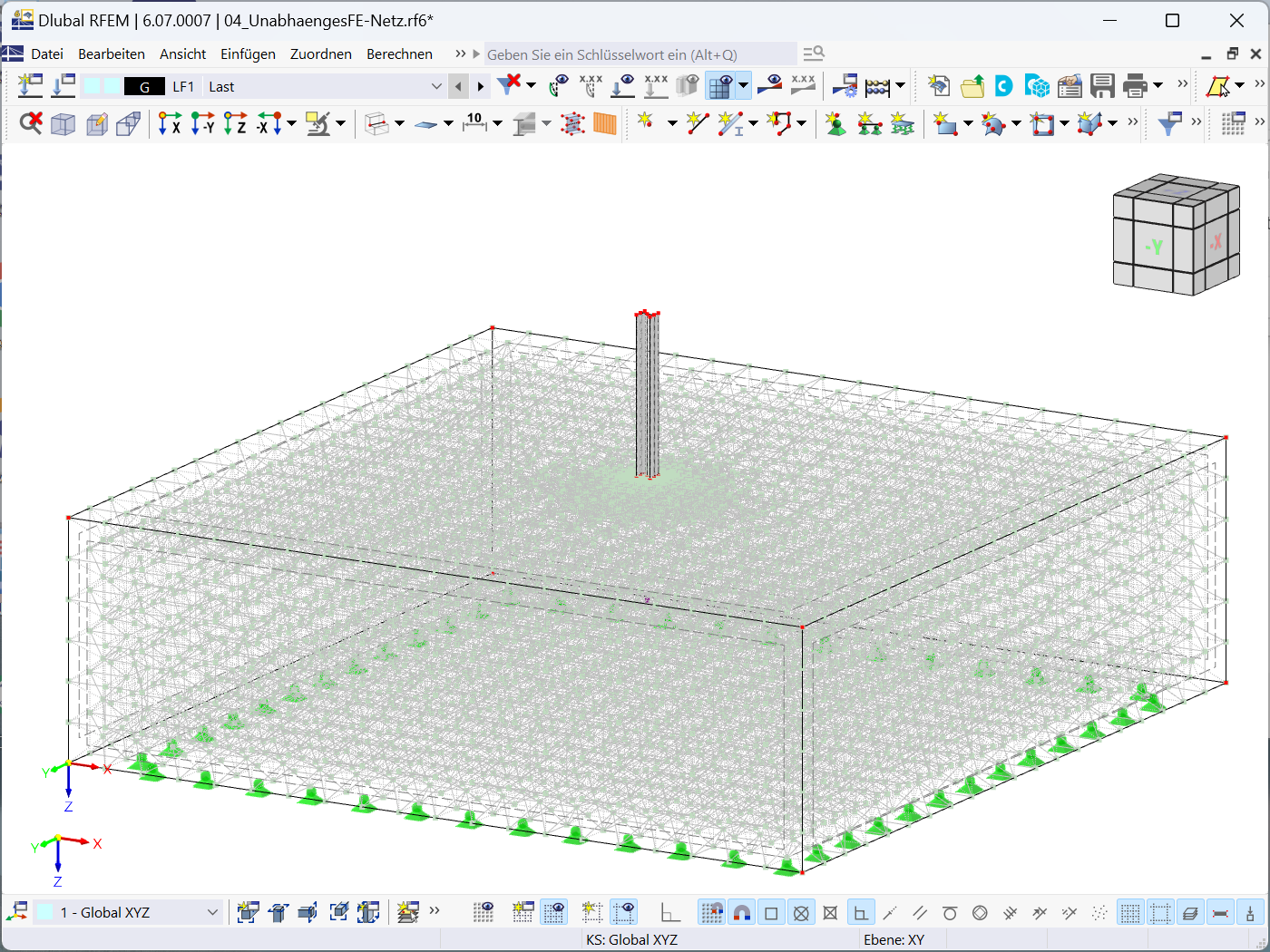The width and height of the screenshot is (1270, 952).
Task: Click the cyan swatch beside Global XYZ
Action: click(44, 912)
